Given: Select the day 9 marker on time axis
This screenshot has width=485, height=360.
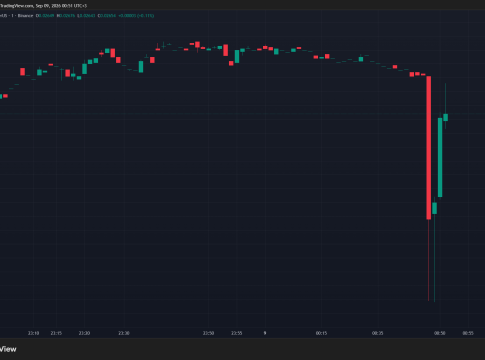Looking at the screenshot, I should 265,333.
